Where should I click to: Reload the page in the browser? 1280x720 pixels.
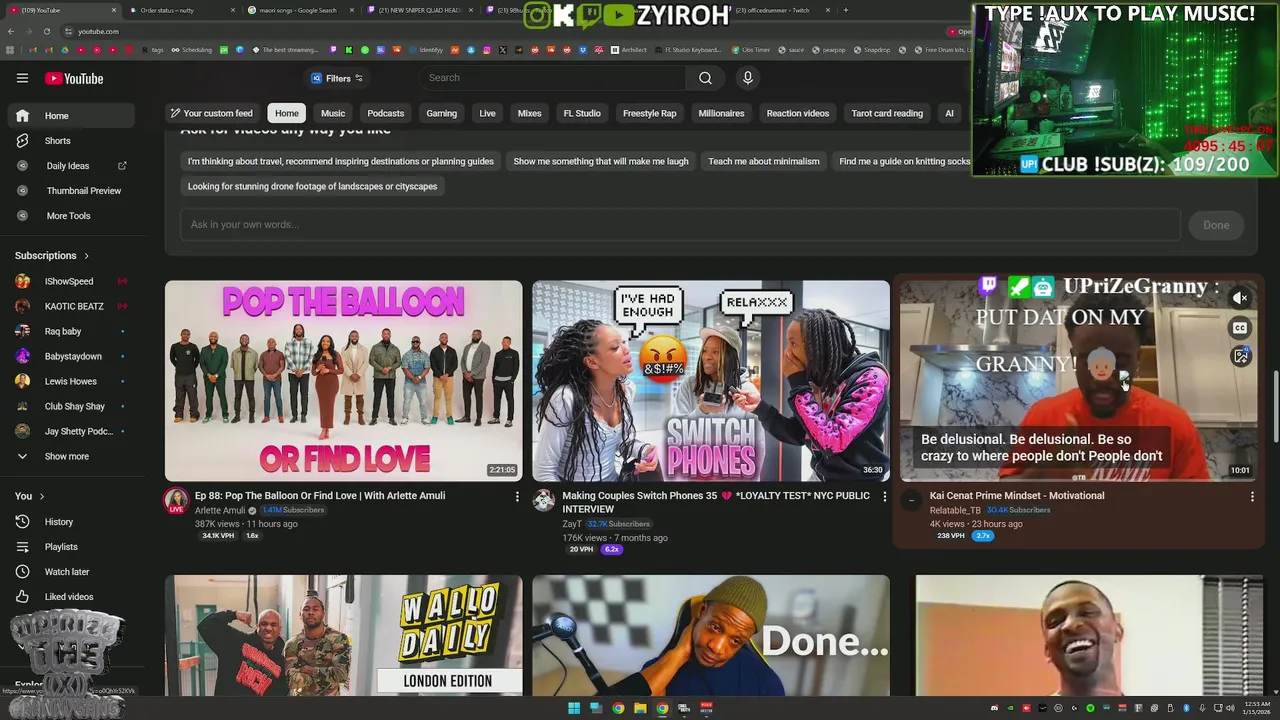46,31
